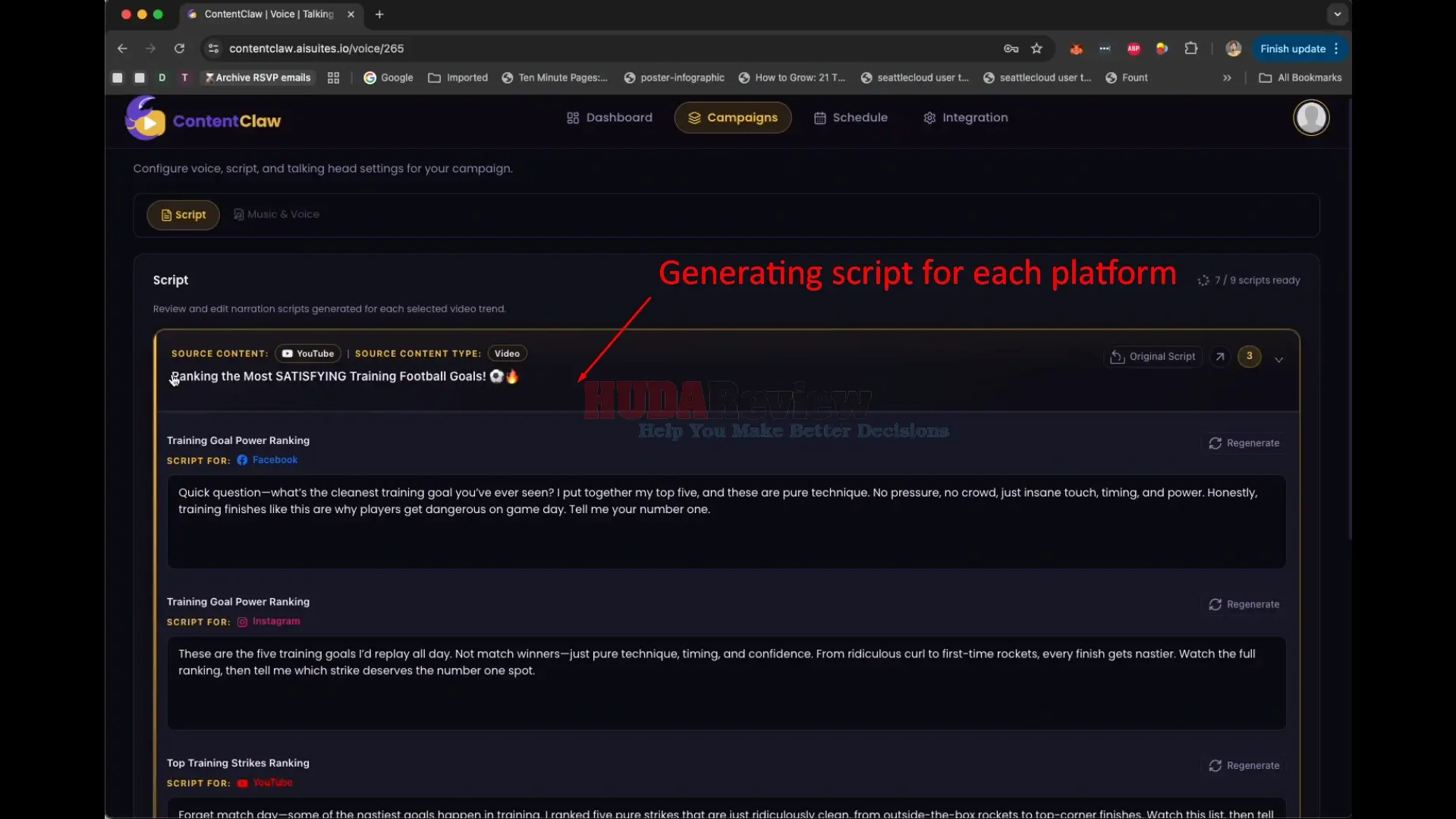This screenshot has height=819, width=1456.
Task: Open the D bookmark icon
Action: (162, 77)
